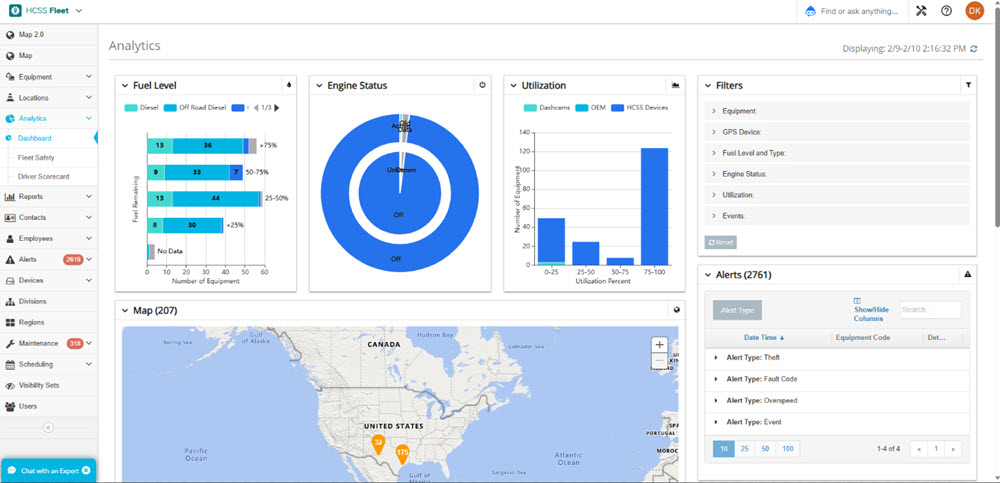The height and width of the screenshot is (483, 1000).
Task: Expand Fuel Level and Type filter
Action: [837, 153]
